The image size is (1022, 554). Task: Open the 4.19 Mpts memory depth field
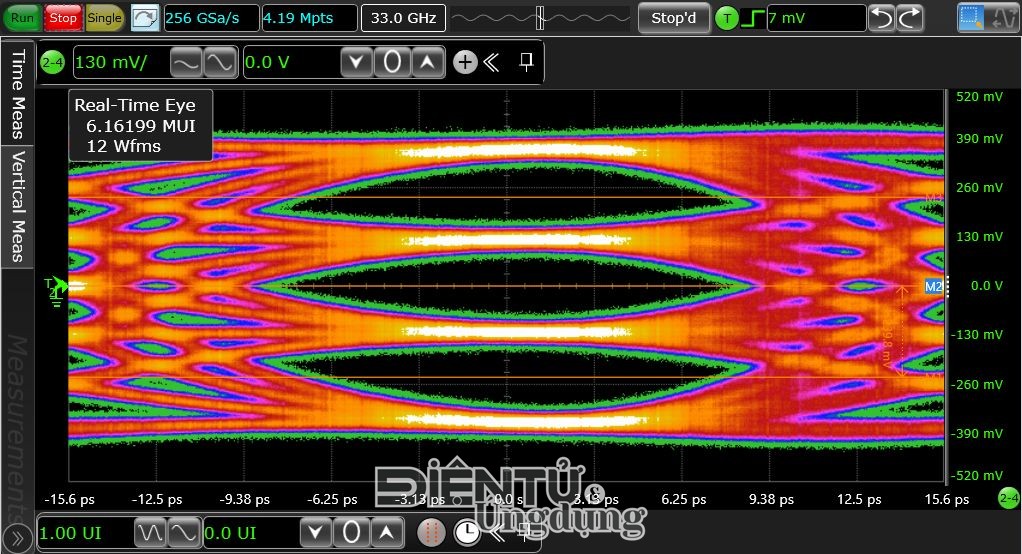(309, 18)
